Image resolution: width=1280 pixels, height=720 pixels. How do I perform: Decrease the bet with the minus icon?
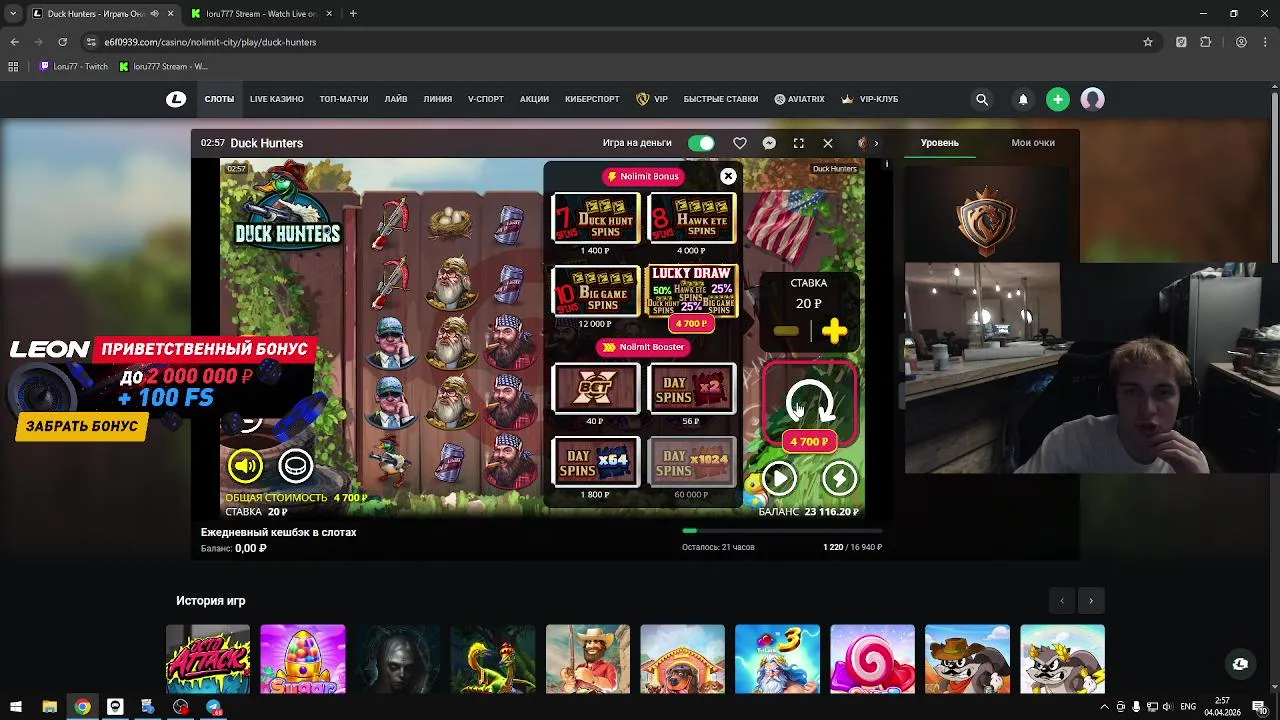click(x=786, y=331)
